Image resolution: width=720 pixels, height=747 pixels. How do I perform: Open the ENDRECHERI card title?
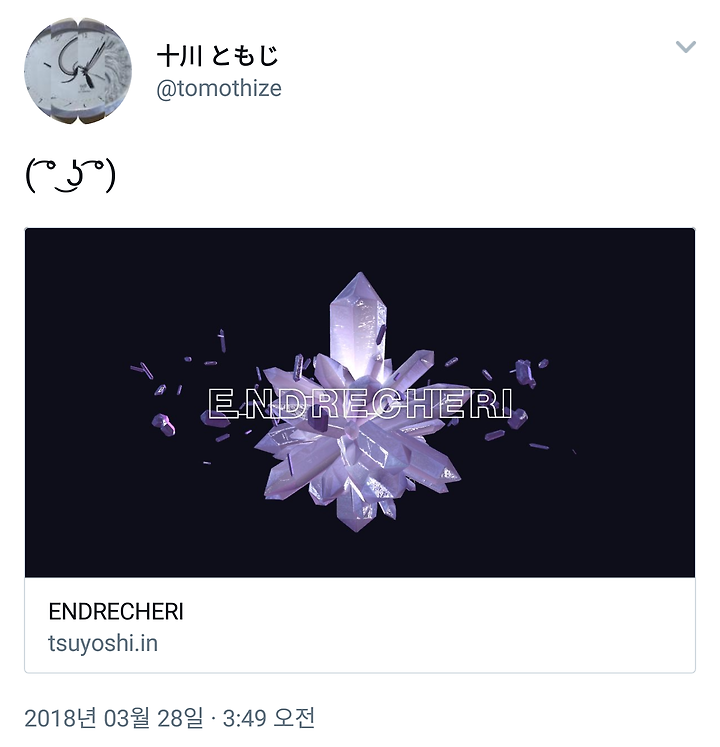116,612
